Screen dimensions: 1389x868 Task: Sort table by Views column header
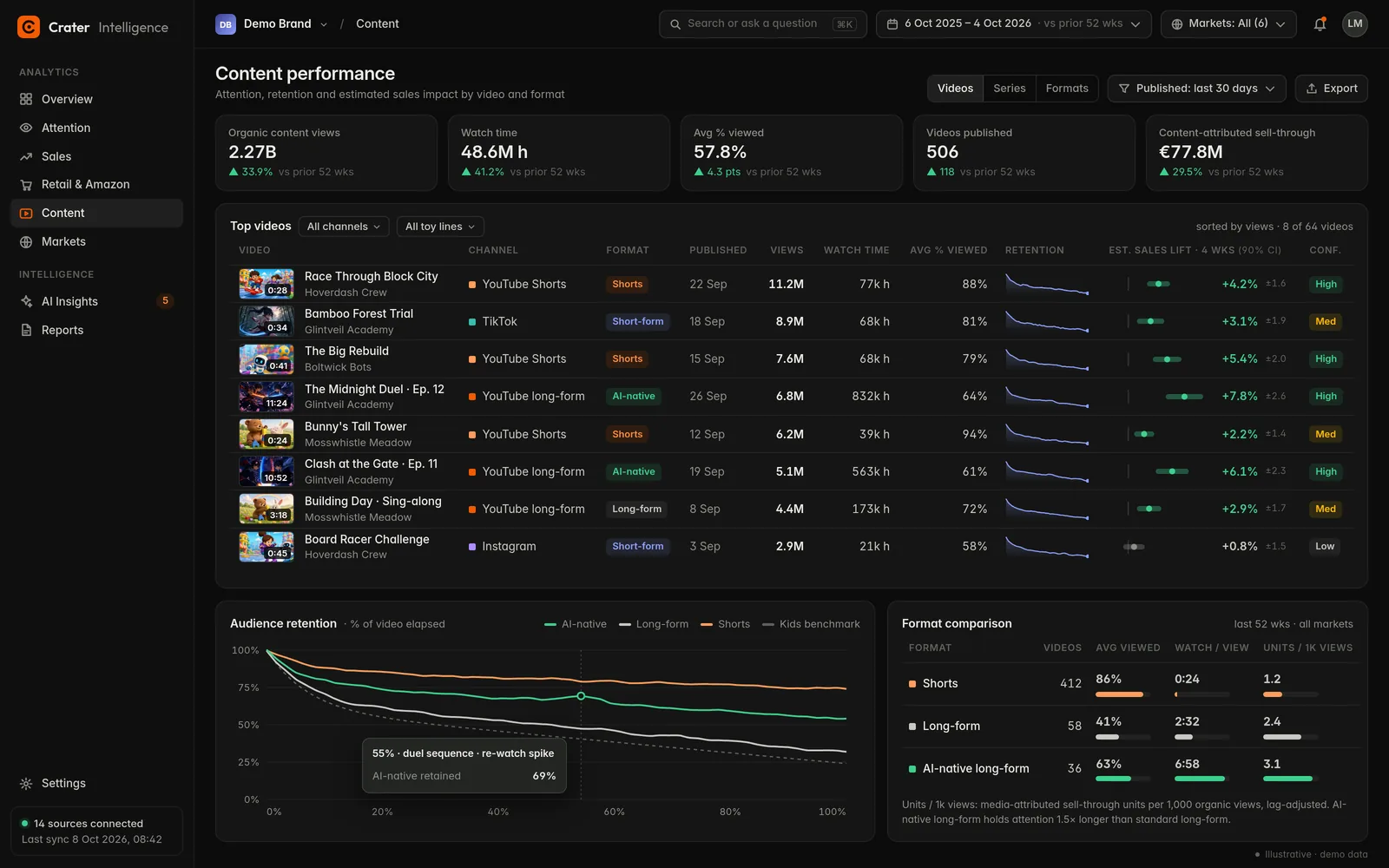click(x=787, y=250)
